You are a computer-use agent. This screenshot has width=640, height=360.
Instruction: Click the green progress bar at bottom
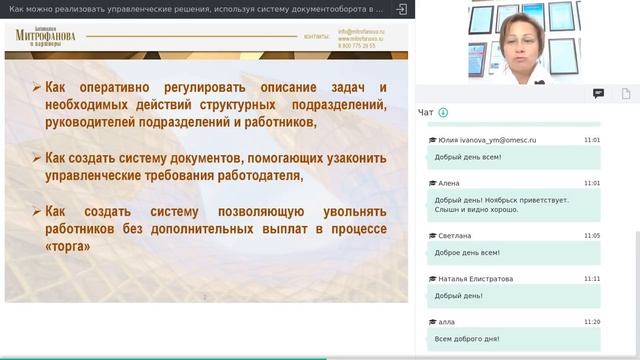click(163, 359)
